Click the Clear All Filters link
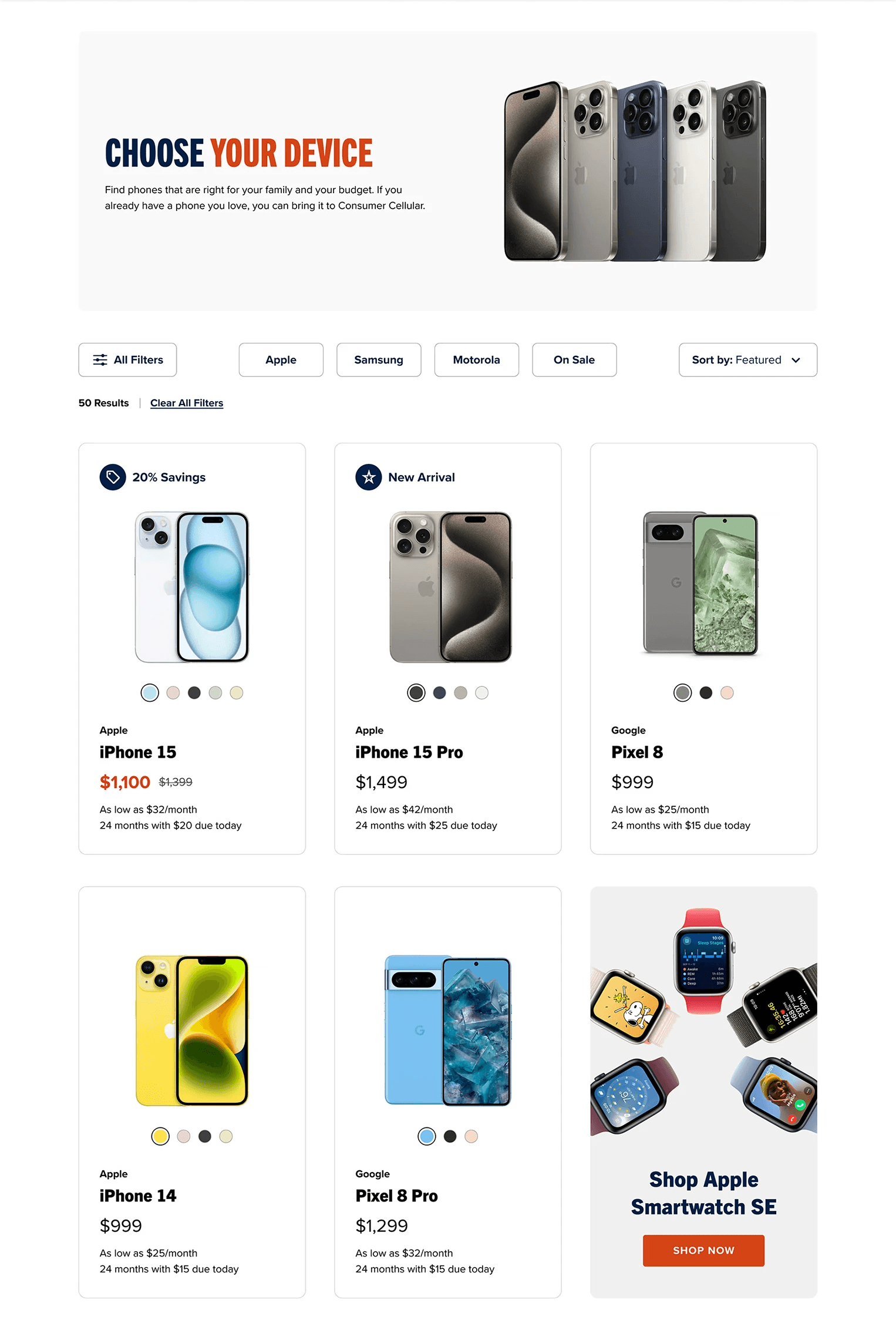The image size is (896, 1330). pyautogui.click(x=187, y=403)
